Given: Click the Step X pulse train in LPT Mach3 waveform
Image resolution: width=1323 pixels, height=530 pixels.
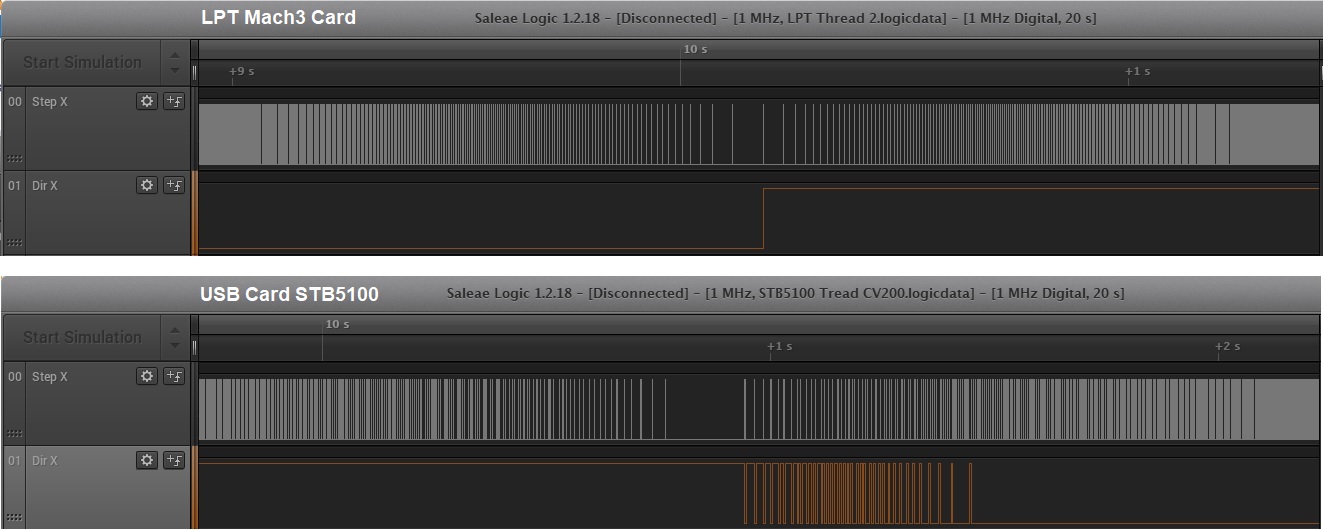Looking at the screenshot, I should point(759,133).
